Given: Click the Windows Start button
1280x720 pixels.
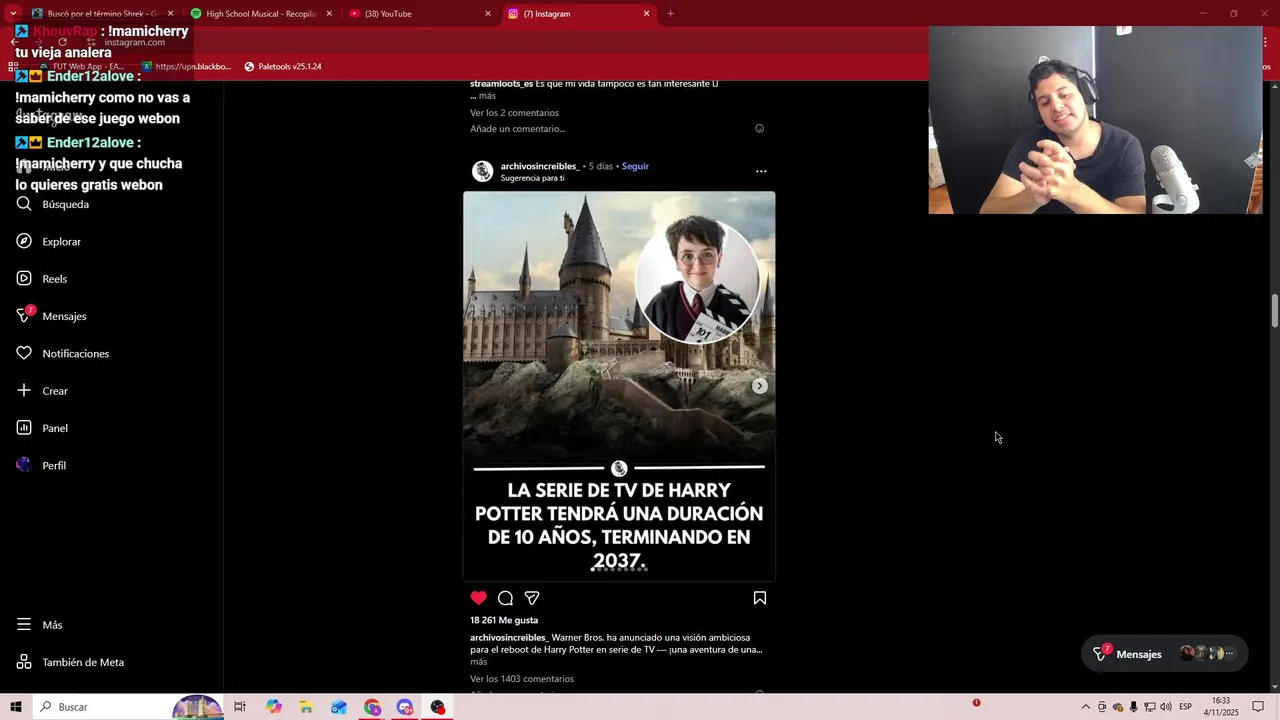Looking at the screenshot, I should point(16,707).
